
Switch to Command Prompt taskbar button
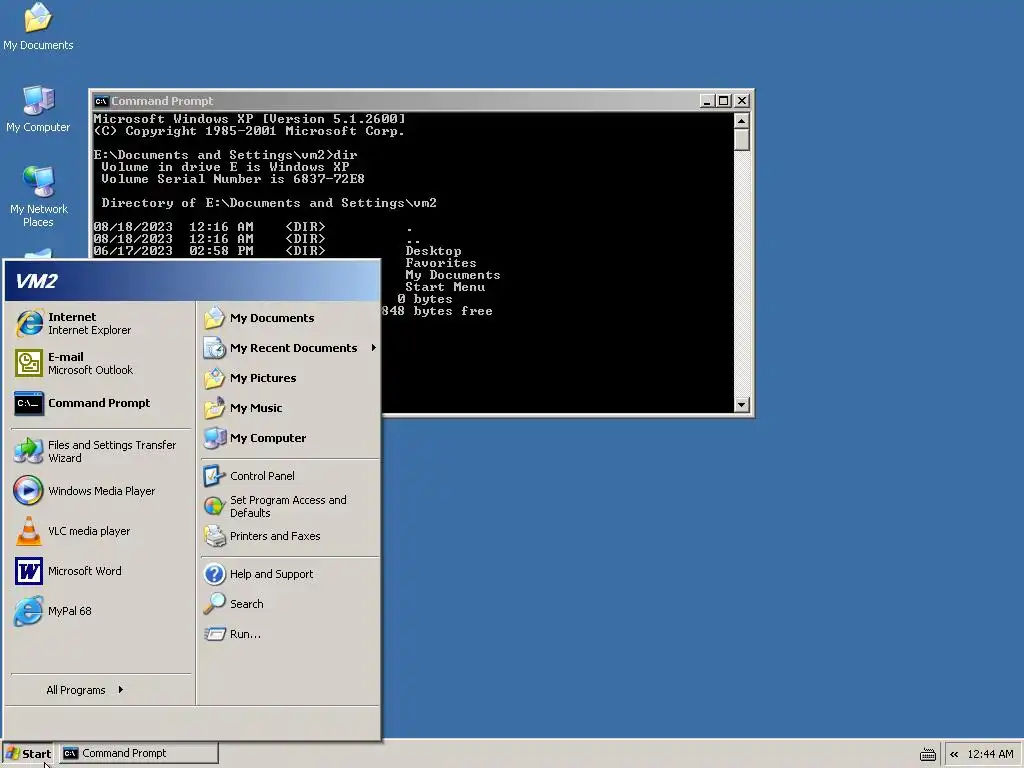click(x=138, y=753)
